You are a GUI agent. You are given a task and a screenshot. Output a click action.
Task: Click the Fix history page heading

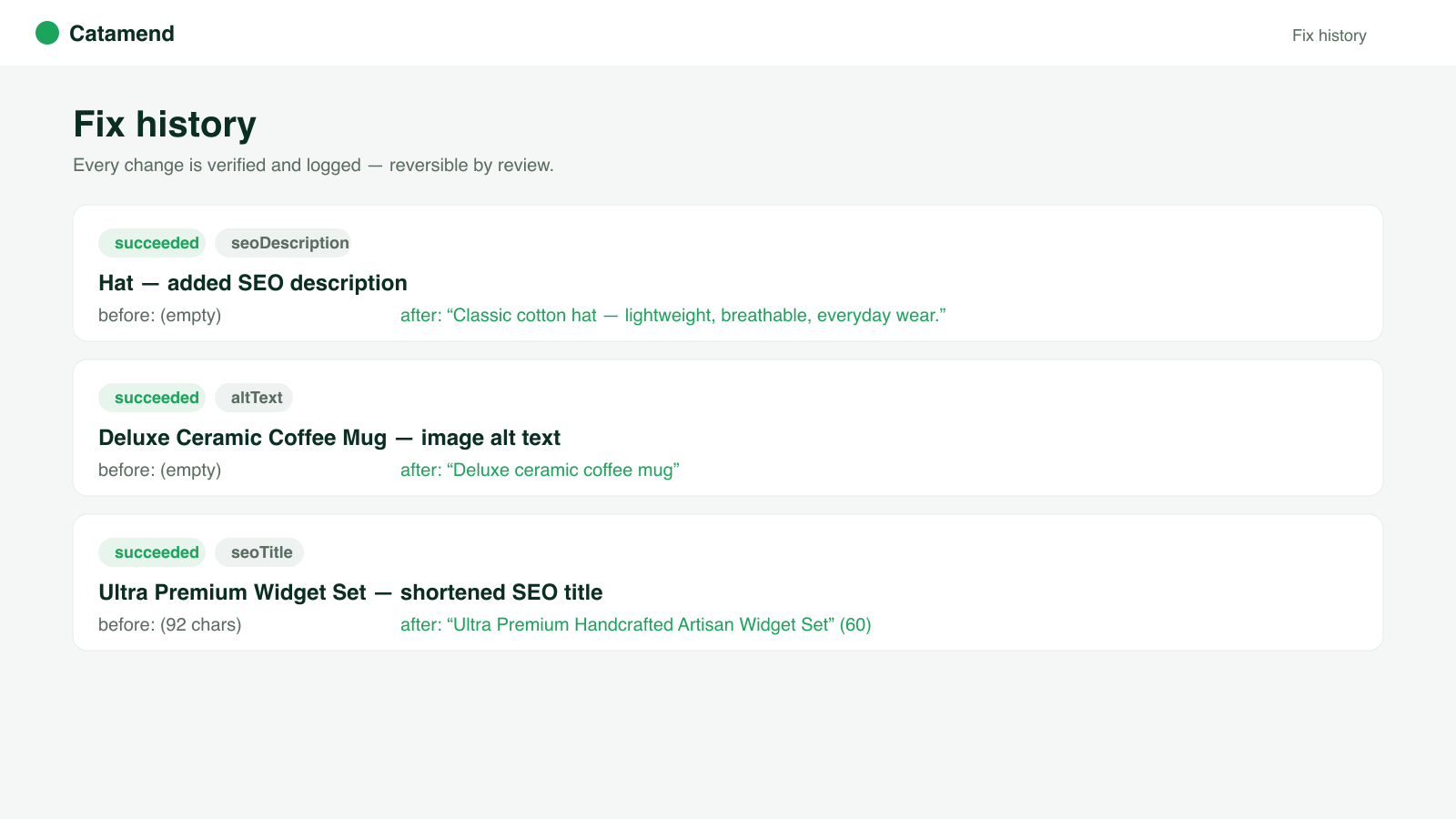(165, 125)
